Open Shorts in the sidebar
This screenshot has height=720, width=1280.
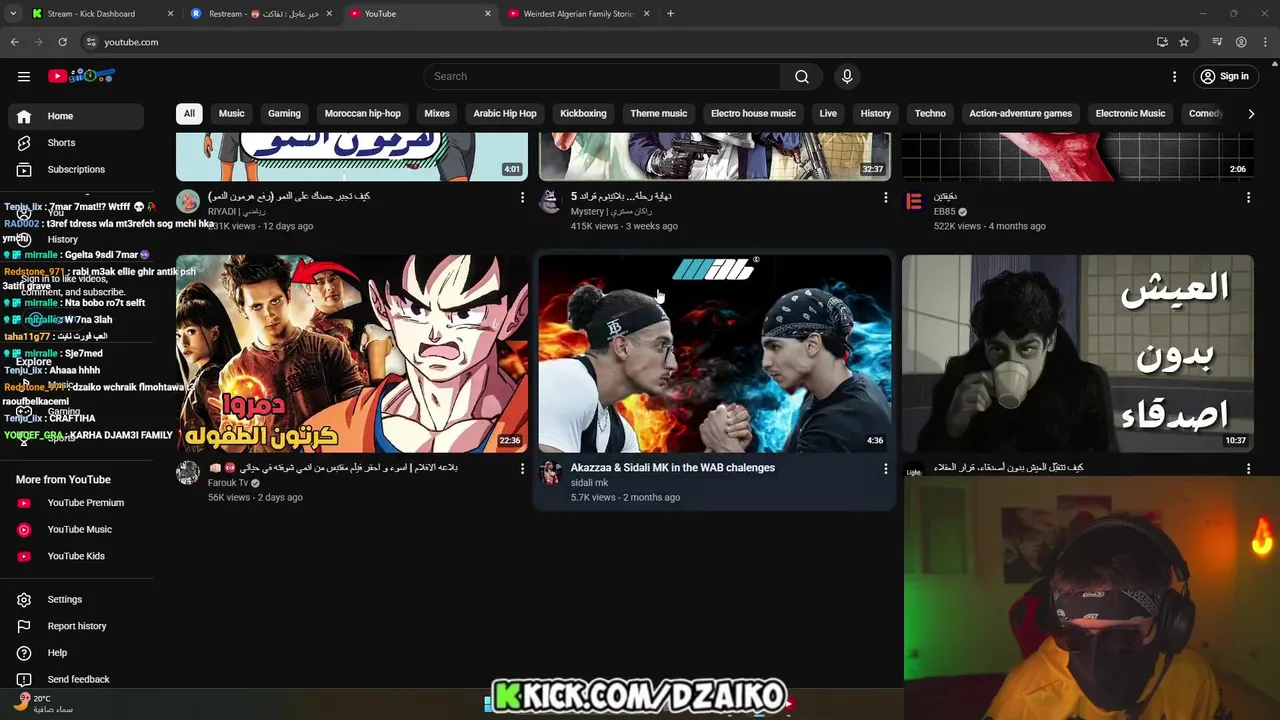tap(76, 142)
